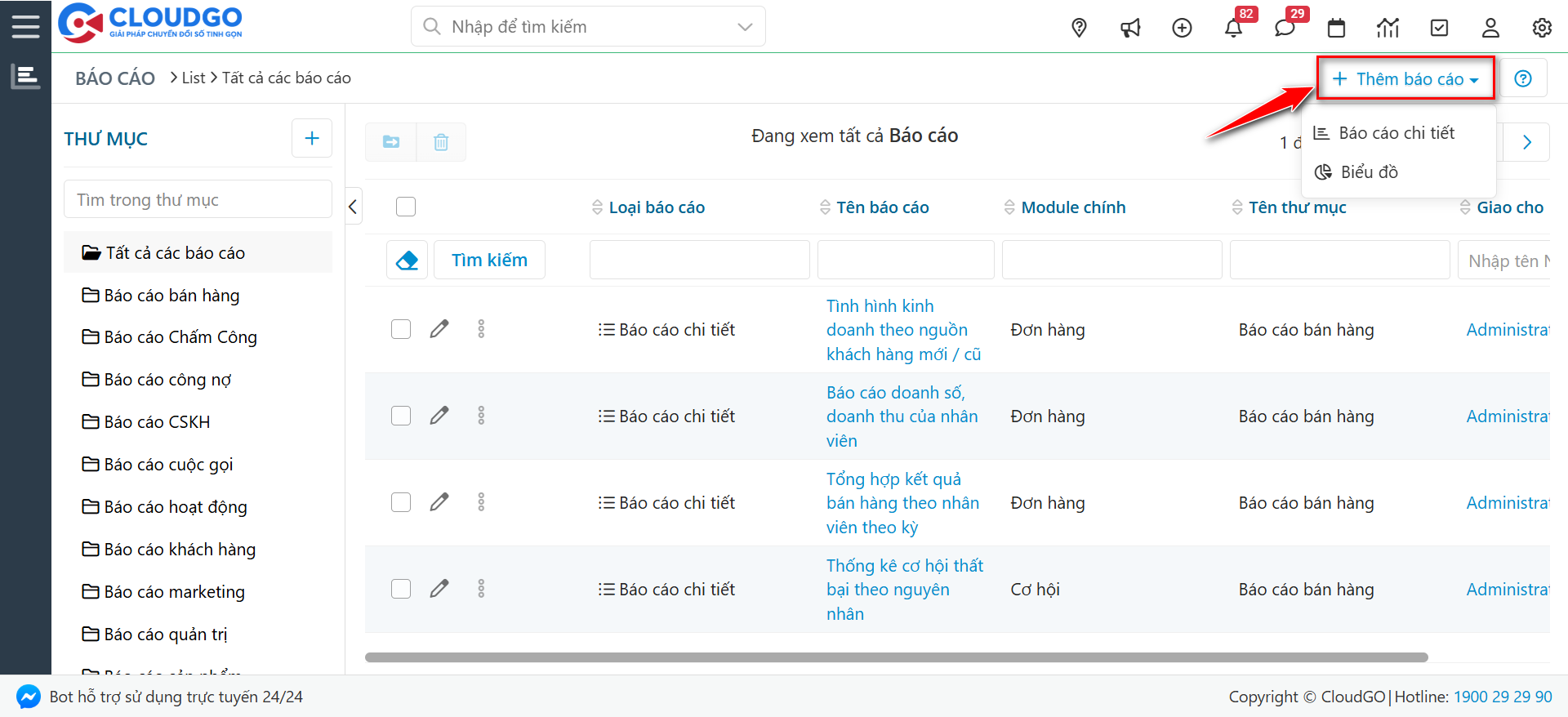The height and width of the screenshot is (717, 1568).
Task: Check the box for Báo cáo doanh số row
Action: (401, 416)
